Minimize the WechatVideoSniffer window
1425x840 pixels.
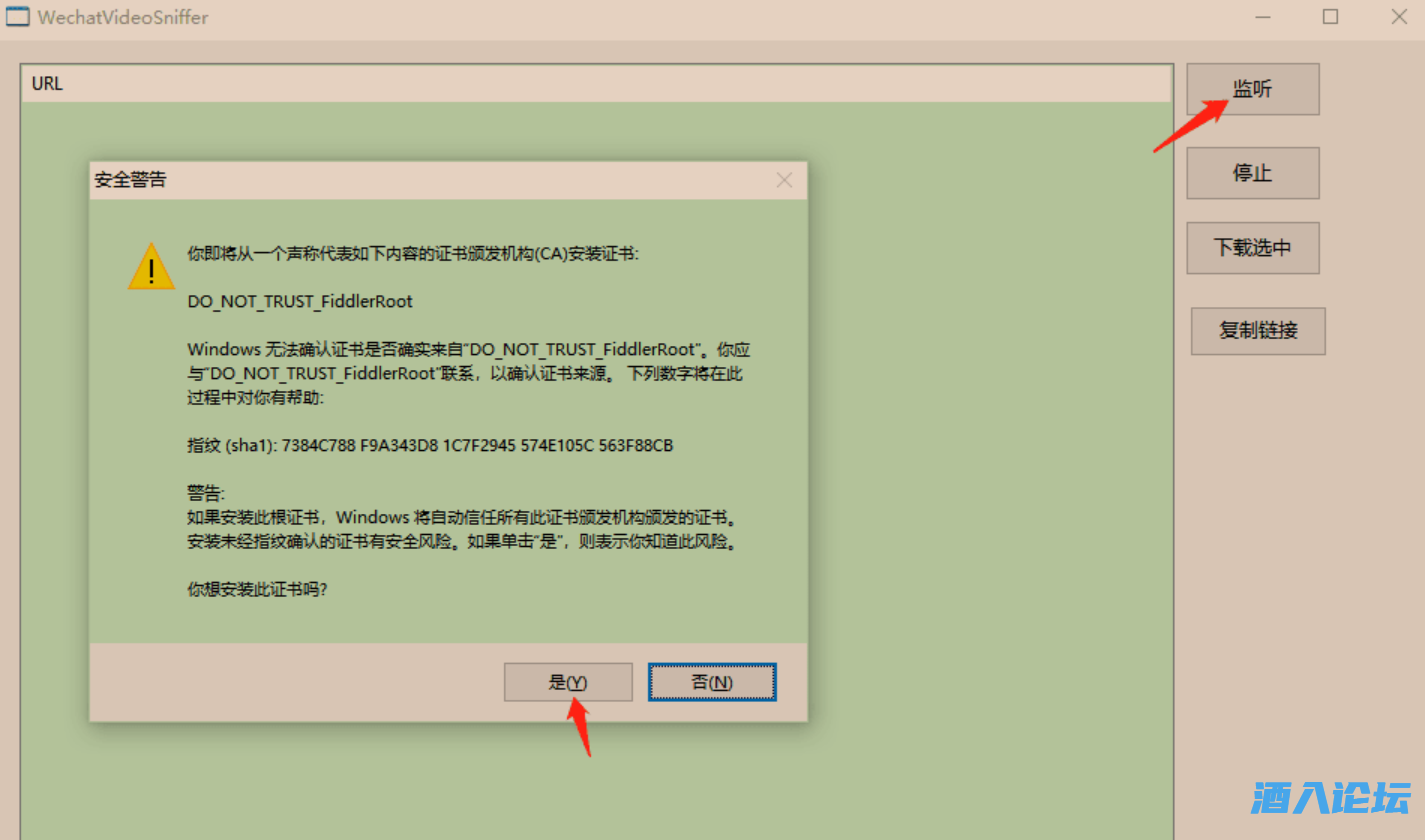[x=1263, y=17]
